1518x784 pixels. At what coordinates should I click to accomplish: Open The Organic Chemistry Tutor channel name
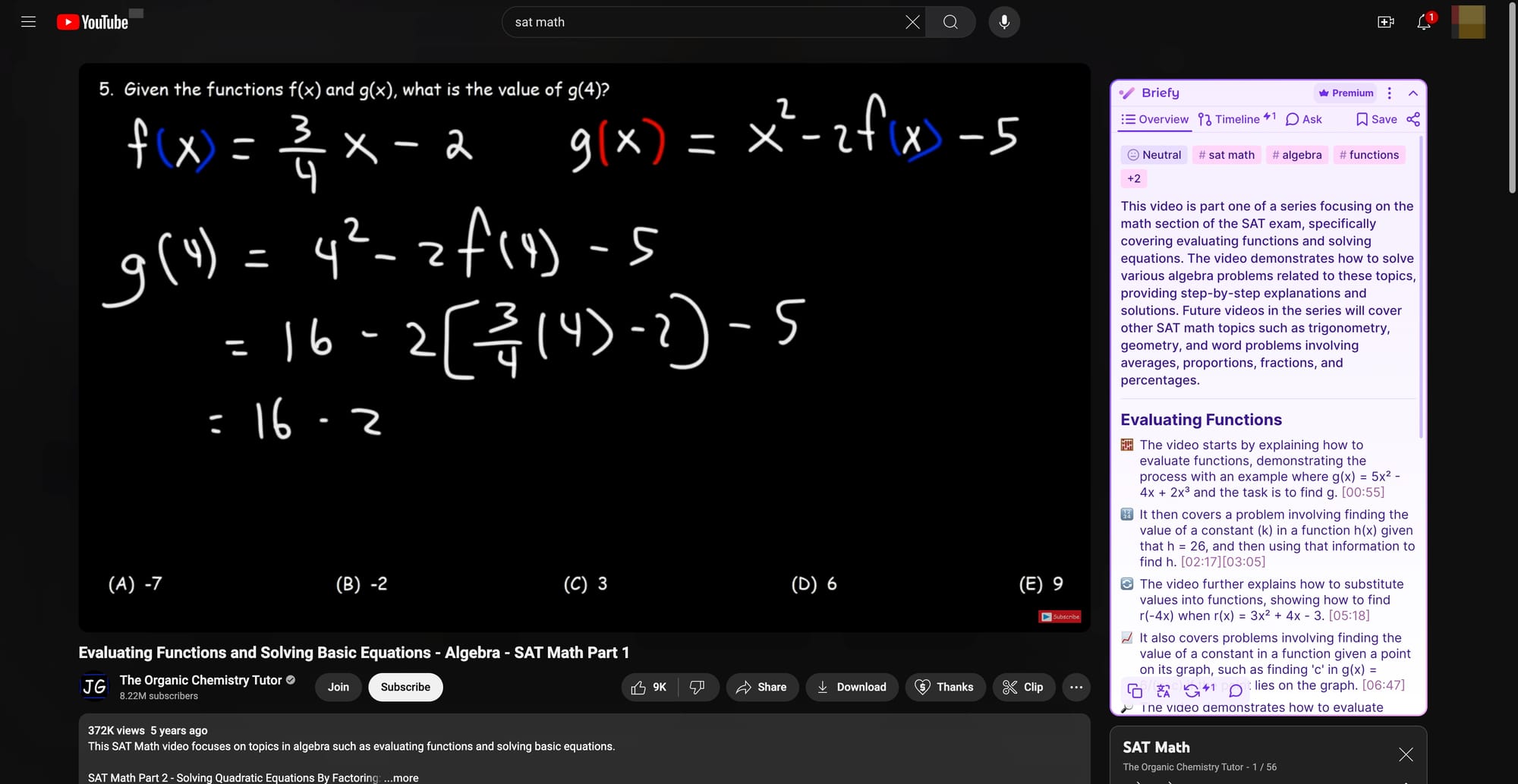(x=200, y=680)
